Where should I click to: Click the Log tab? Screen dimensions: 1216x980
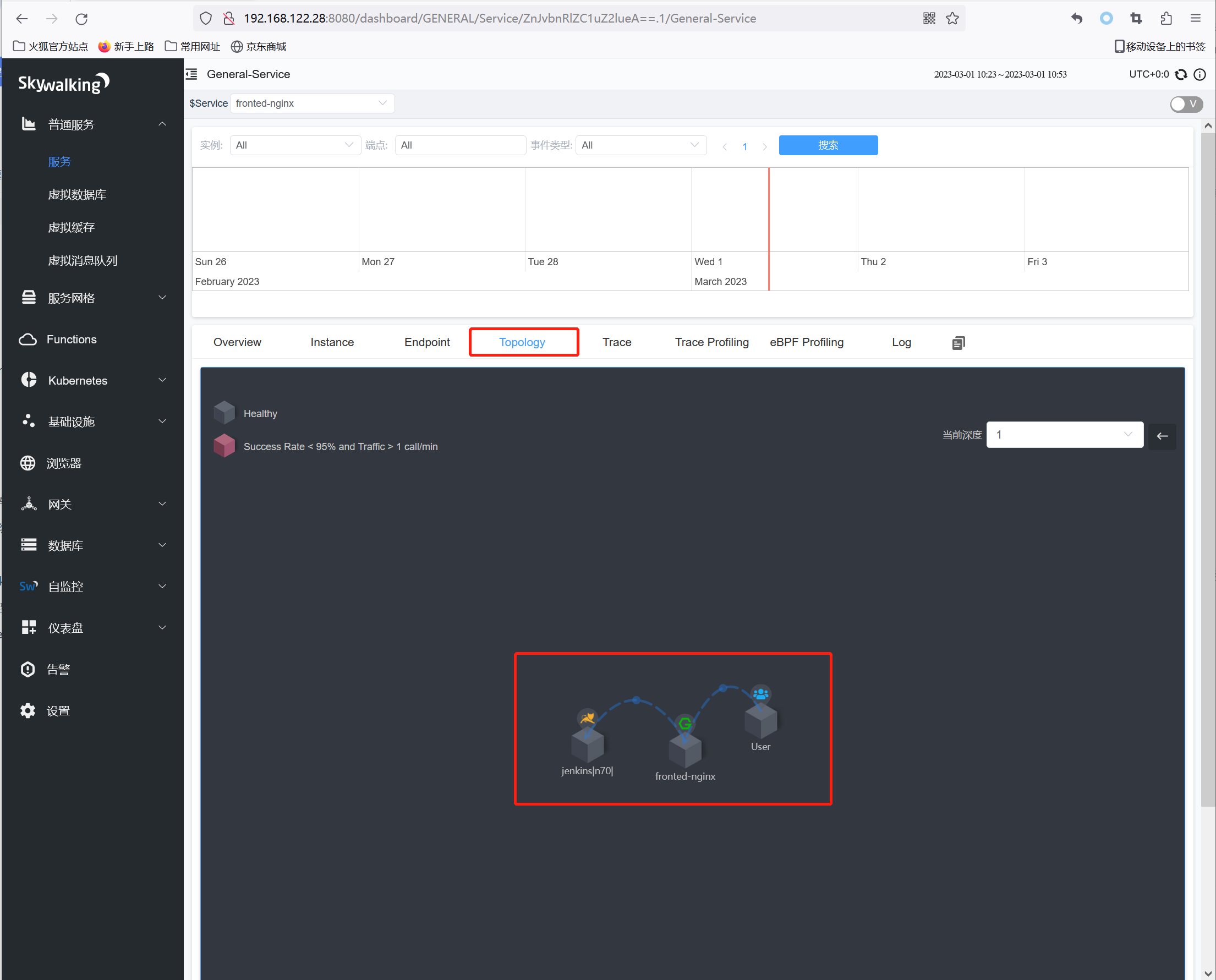point(902,342)
